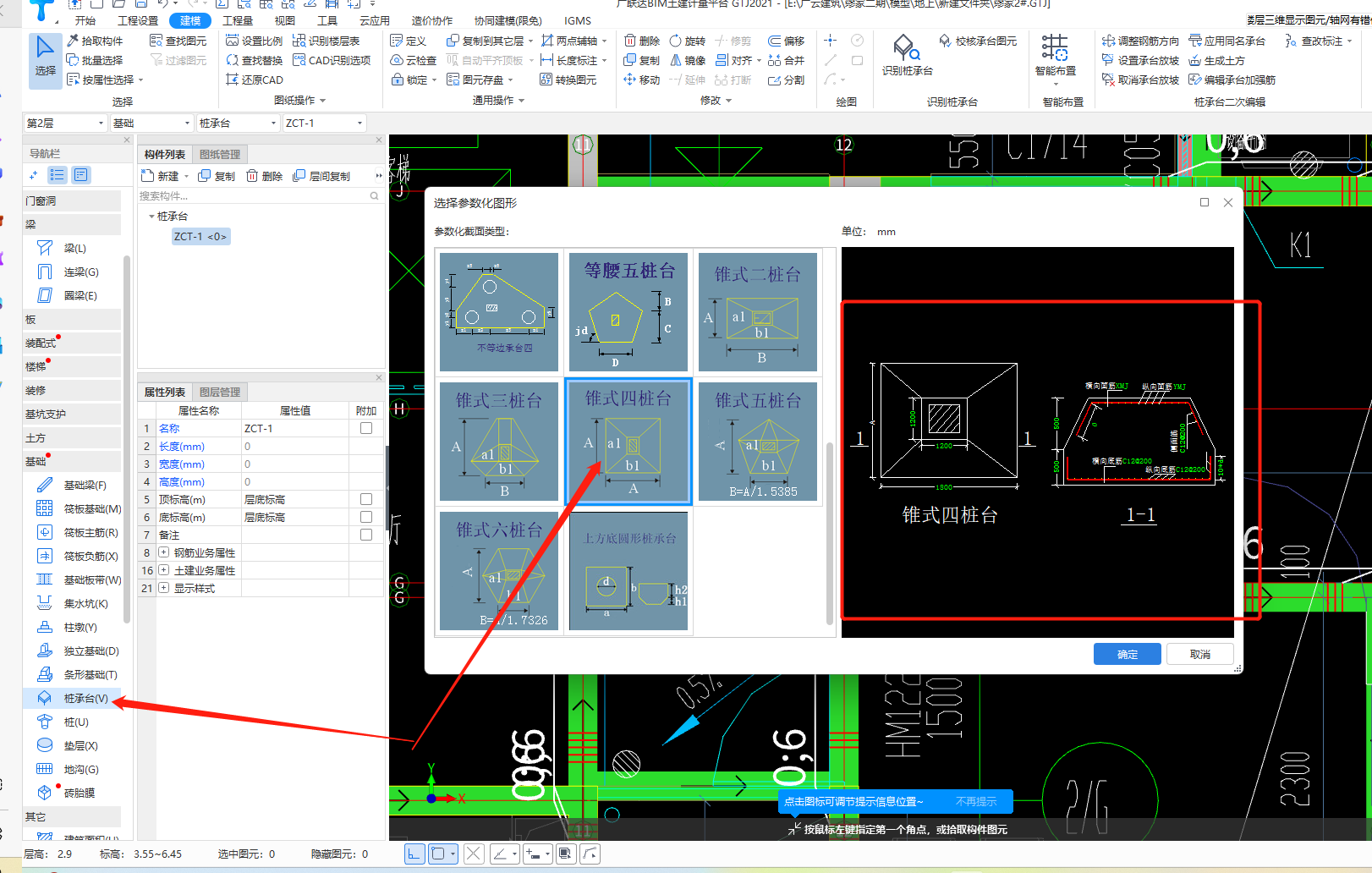Open the 查找图元 find element tool
This screenshot has width=1372, height=873.
coord(178,41)
